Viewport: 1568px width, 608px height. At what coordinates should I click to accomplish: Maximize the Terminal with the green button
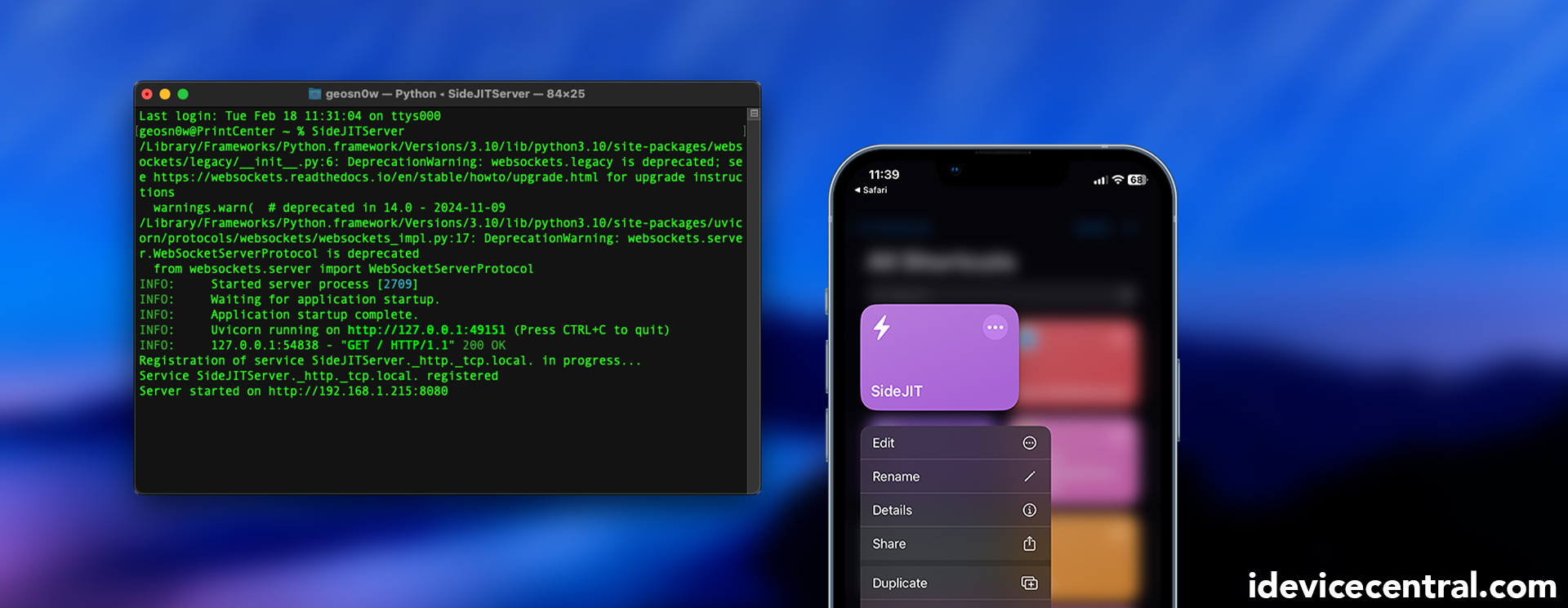[183, 94]
